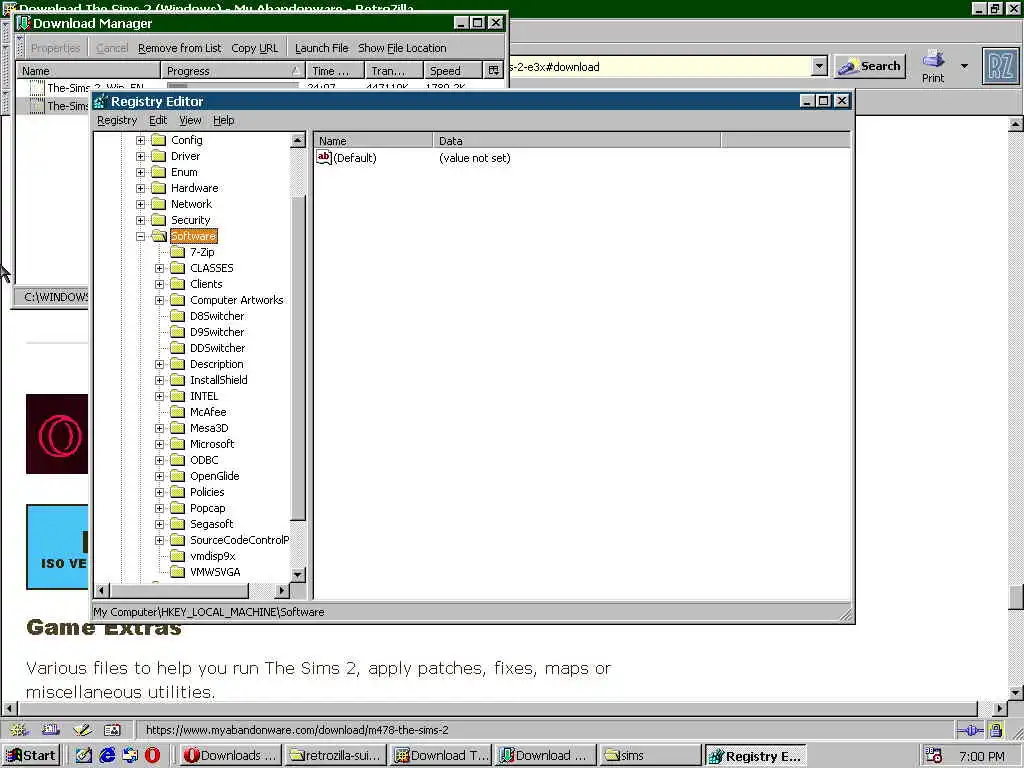Open the Edit menu in Registry Editor
This screenshot has height=768, width=1024.
[157, 120]
